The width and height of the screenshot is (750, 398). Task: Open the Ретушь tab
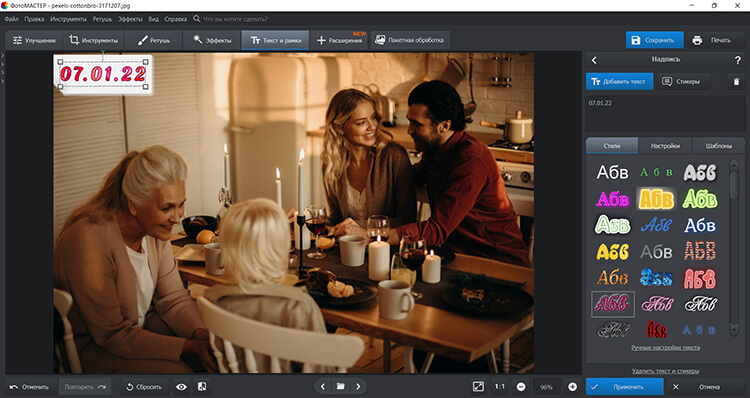coord(153,41)
